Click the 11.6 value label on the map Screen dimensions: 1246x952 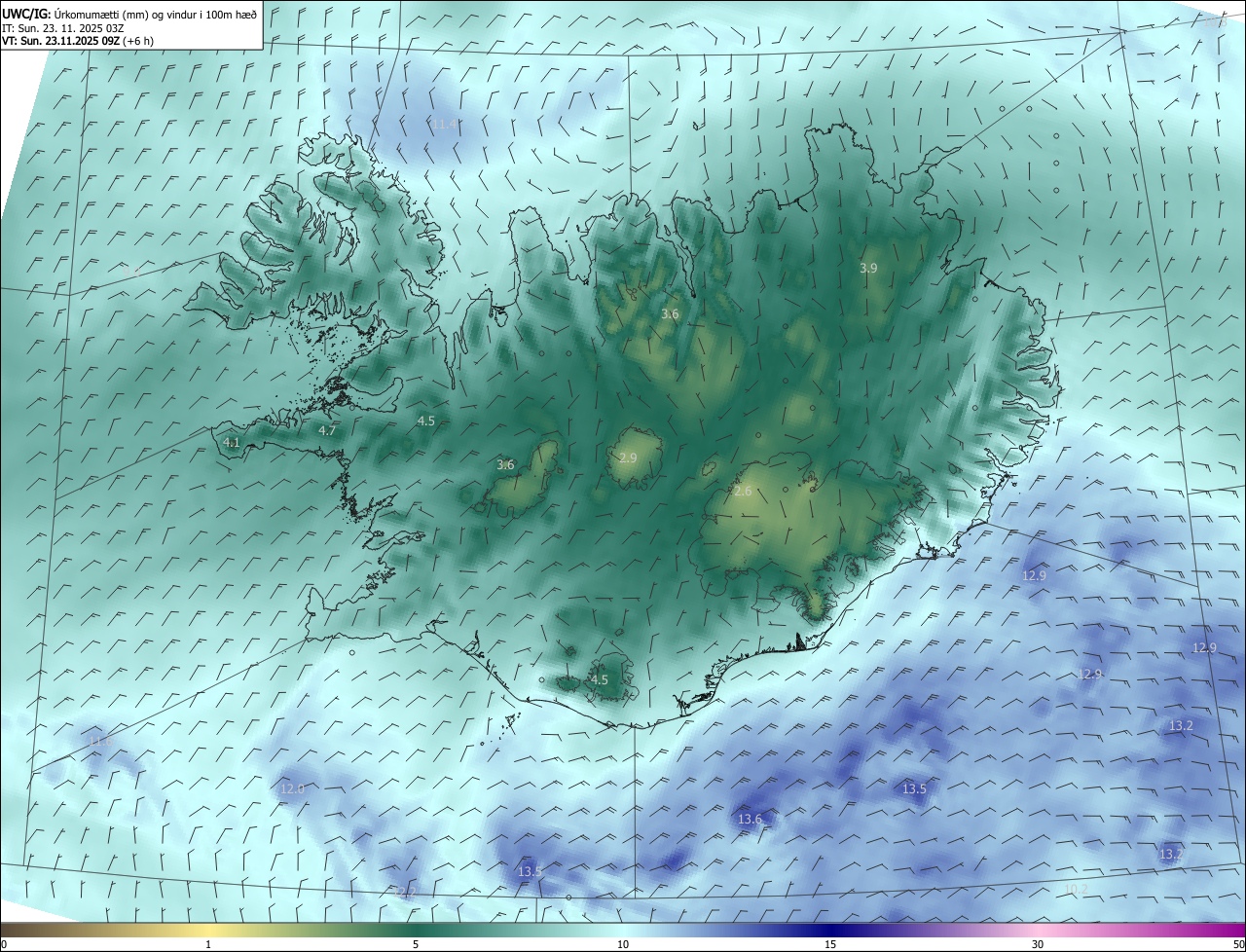(100, 743)
